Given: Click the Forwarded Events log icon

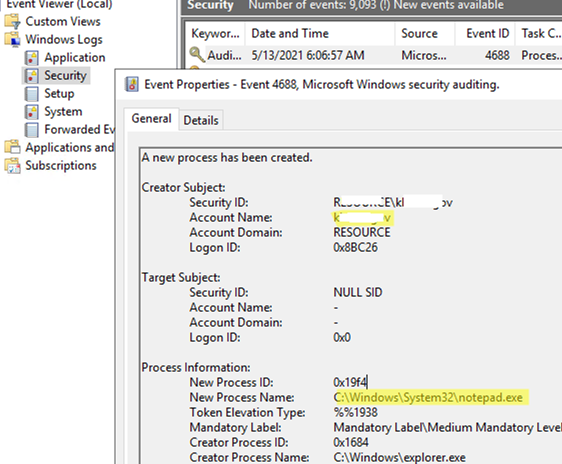Looking at the screenshot, I should point(32,130).
